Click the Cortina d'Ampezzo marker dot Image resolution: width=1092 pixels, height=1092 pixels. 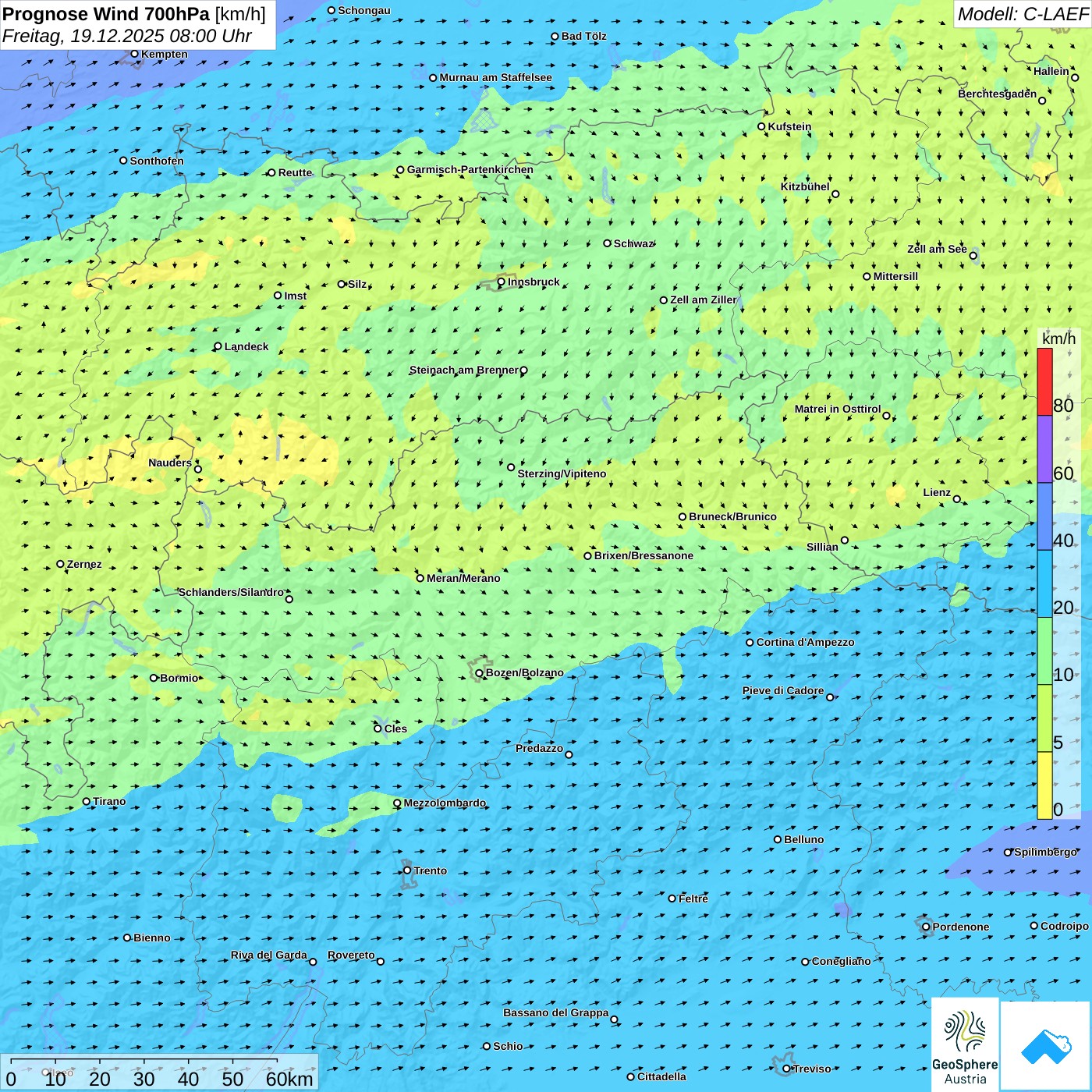(x=750, y=643)
